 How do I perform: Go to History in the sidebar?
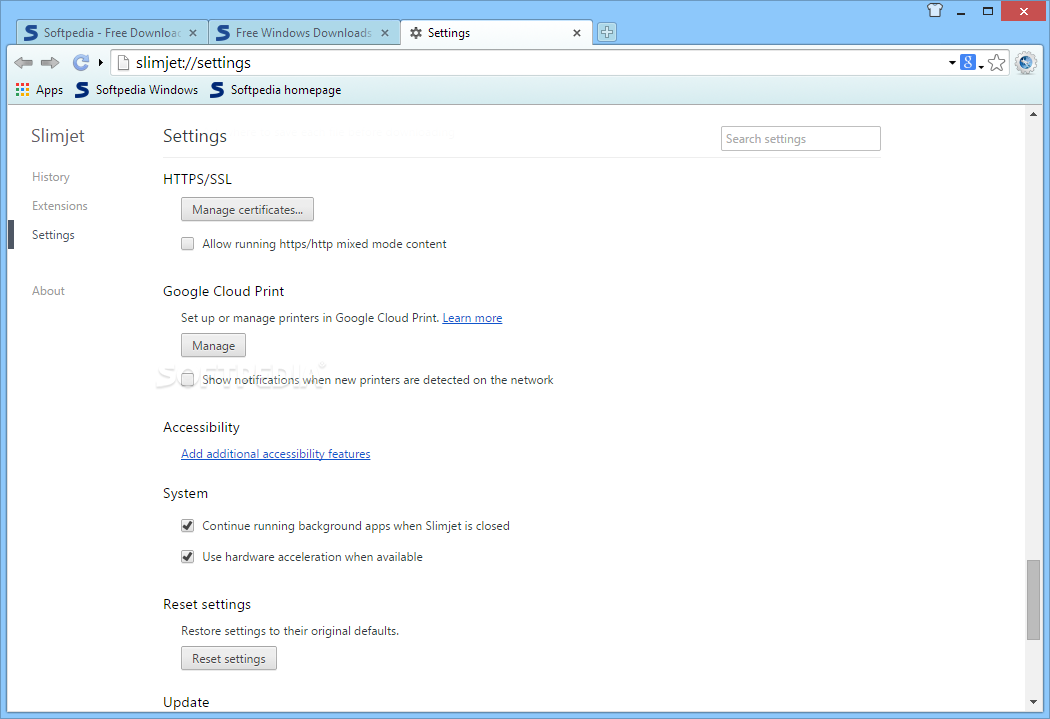point(51,177)
